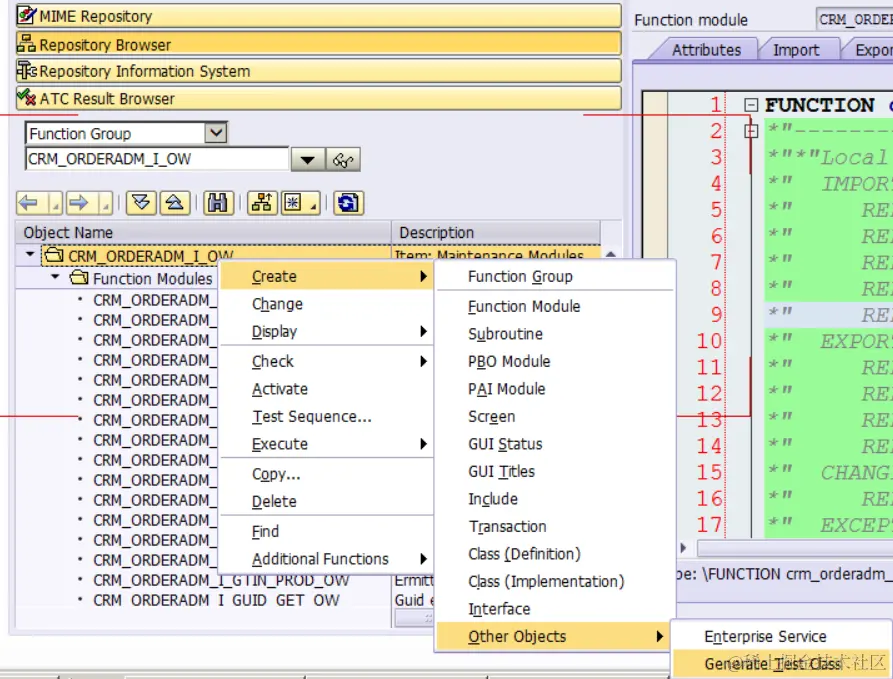Screen dimensions: 893x679
Task: Click the collapse all nodes icon
Action: tap(174, 203)
